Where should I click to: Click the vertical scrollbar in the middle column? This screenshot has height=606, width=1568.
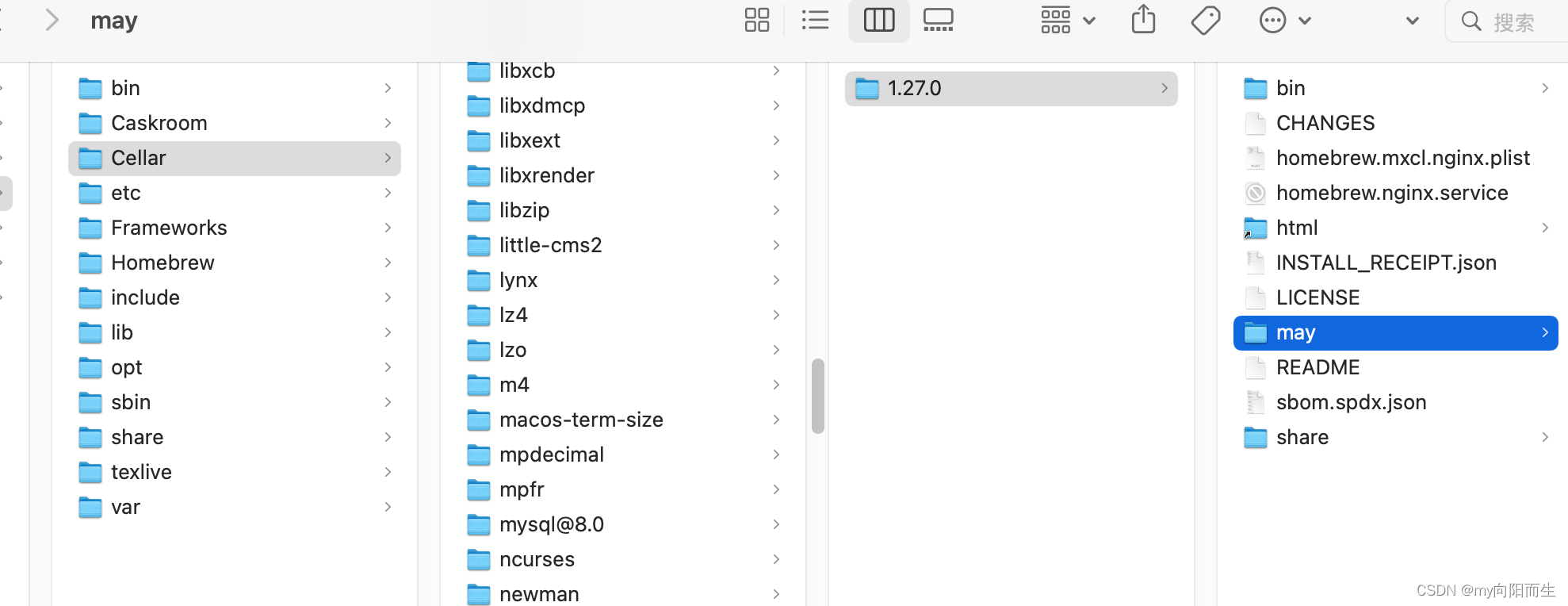pos(818,397)
